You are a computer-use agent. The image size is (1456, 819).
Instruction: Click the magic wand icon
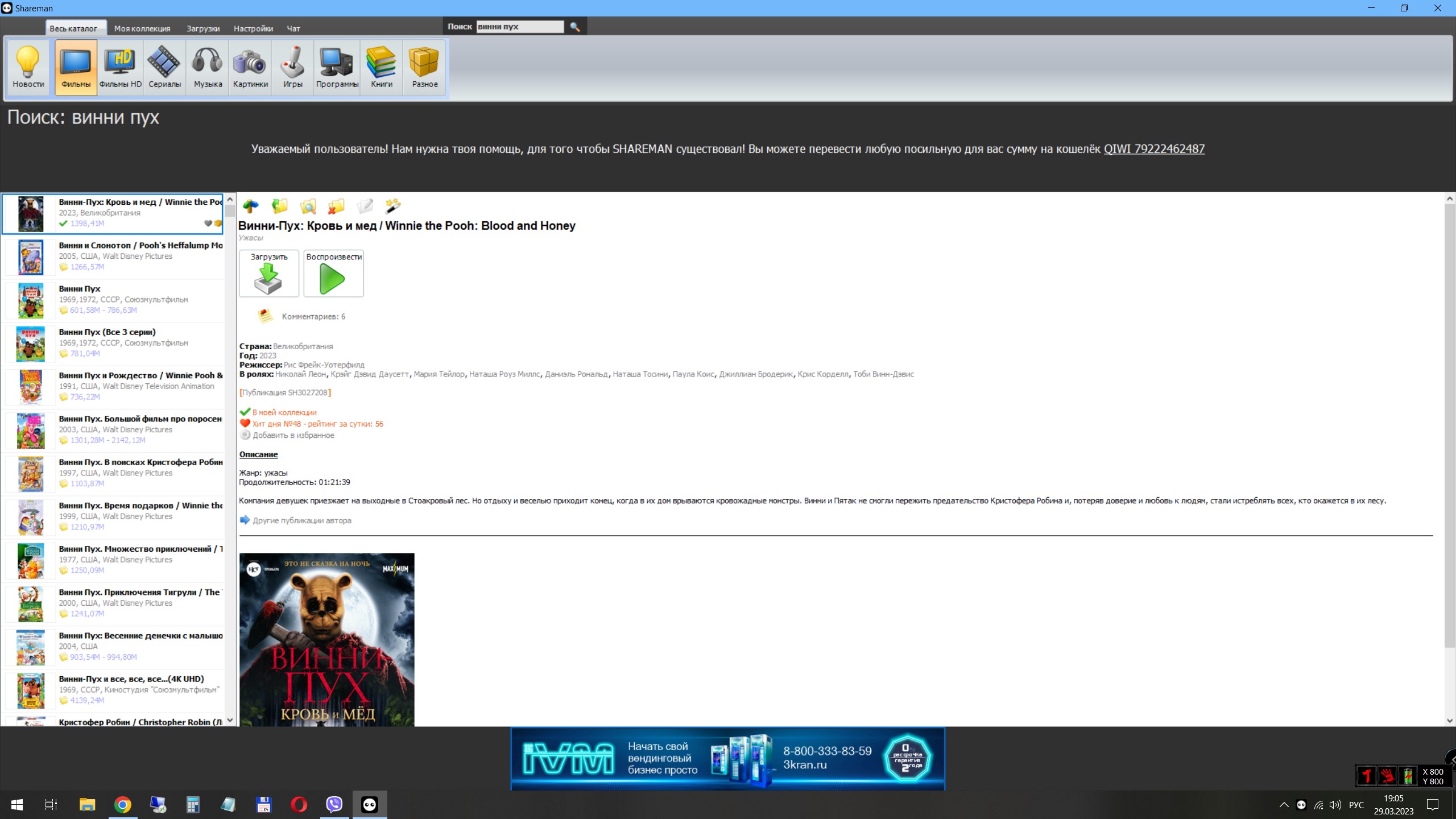(393, 206)
